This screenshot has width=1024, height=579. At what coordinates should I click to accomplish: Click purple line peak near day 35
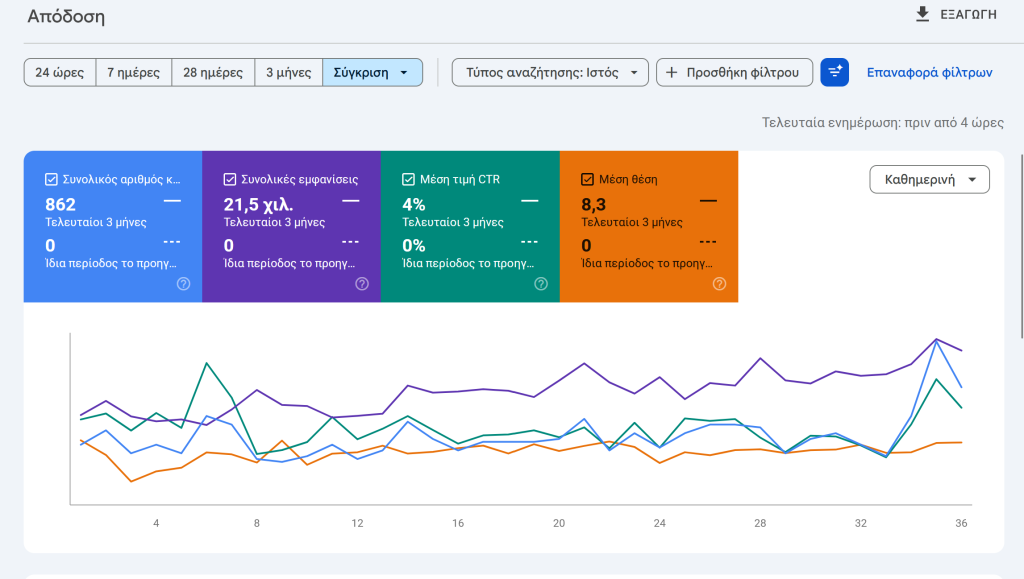click(936, 339)
